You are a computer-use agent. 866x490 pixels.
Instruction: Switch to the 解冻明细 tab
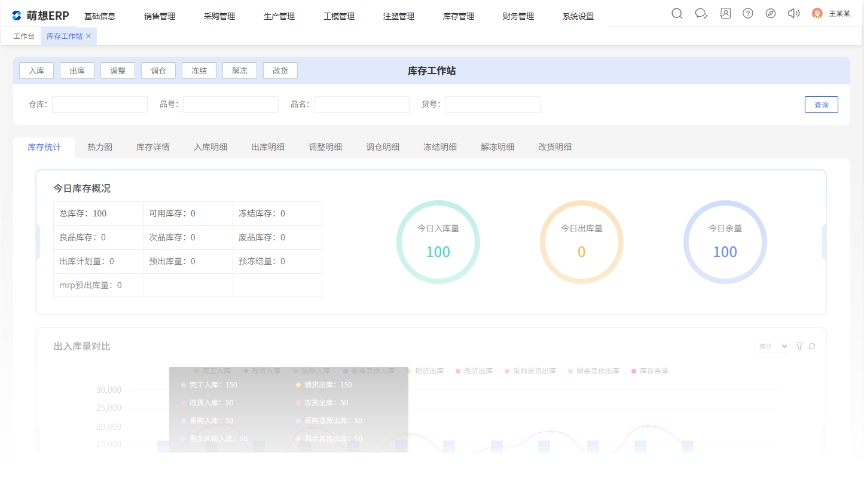[498, 147]
